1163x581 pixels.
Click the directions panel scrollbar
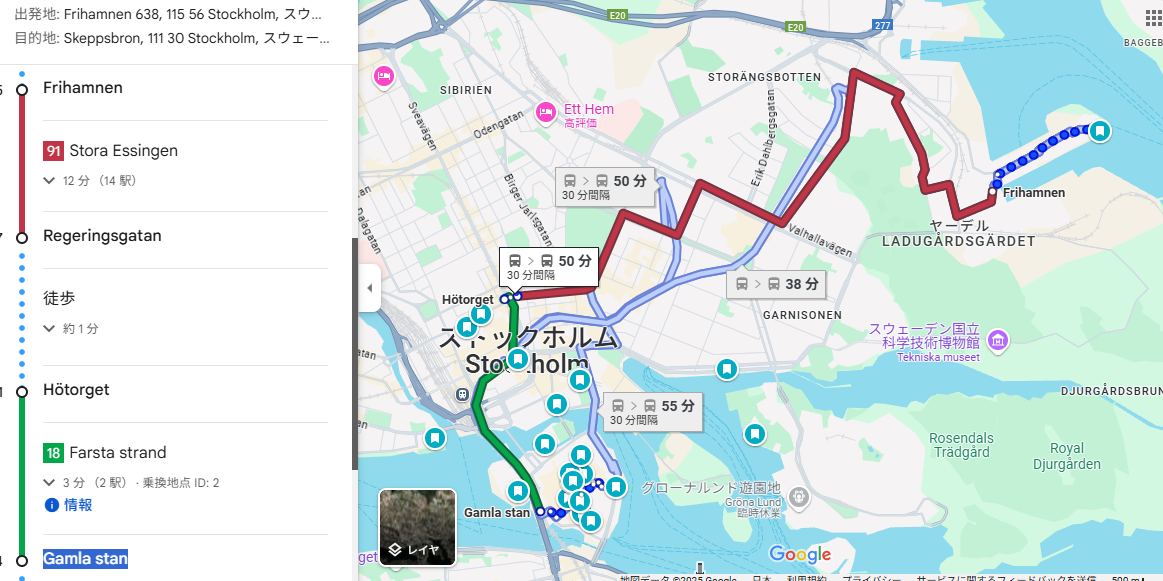355,354
